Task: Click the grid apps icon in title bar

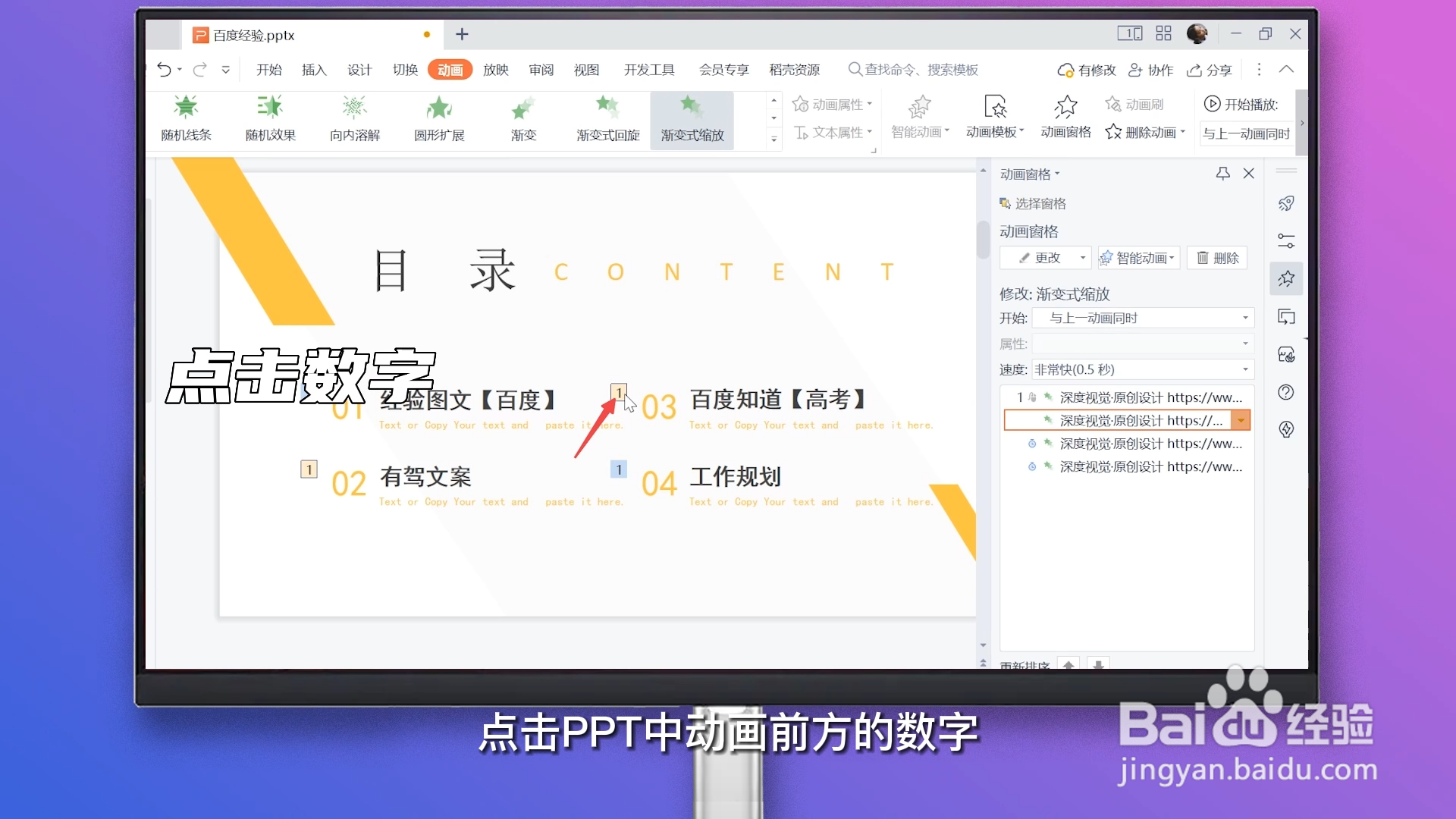Action: pos(1163,33)
